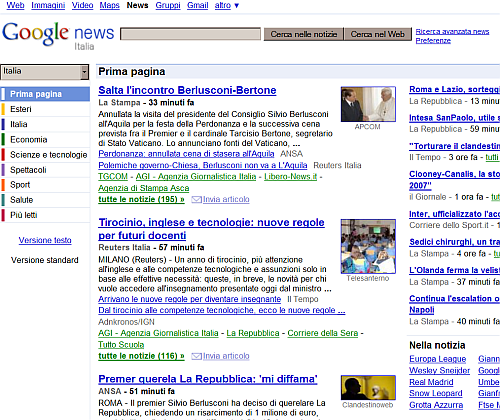Open Wesley Sneijder topic link
Screen dimensions: 500x420
tap(440, 371)
